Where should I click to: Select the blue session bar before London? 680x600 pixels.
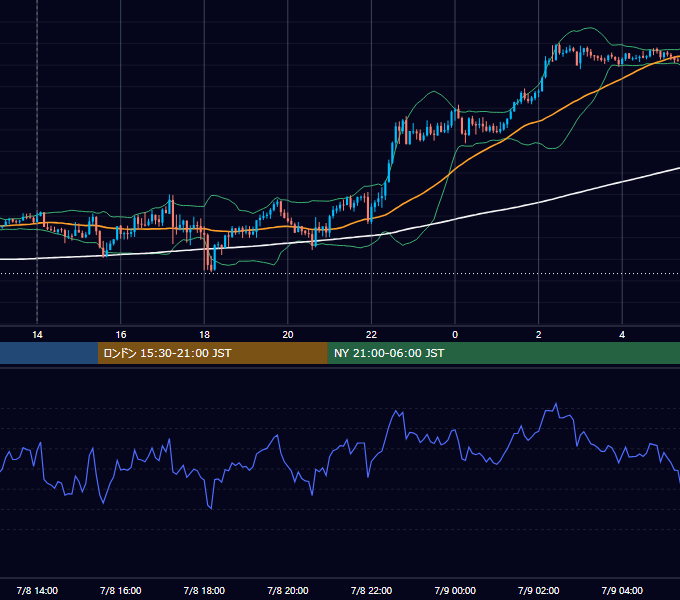coord(49,353)
